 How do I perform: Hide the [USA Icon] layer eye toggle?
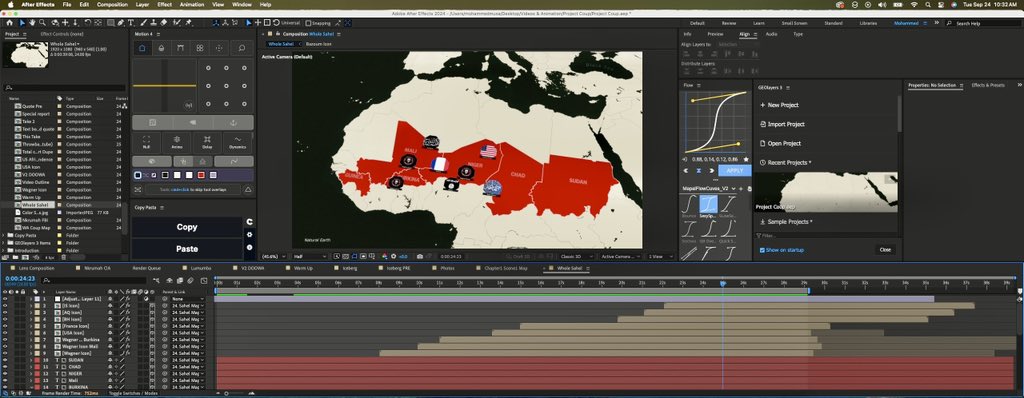(x=5, y=333)
